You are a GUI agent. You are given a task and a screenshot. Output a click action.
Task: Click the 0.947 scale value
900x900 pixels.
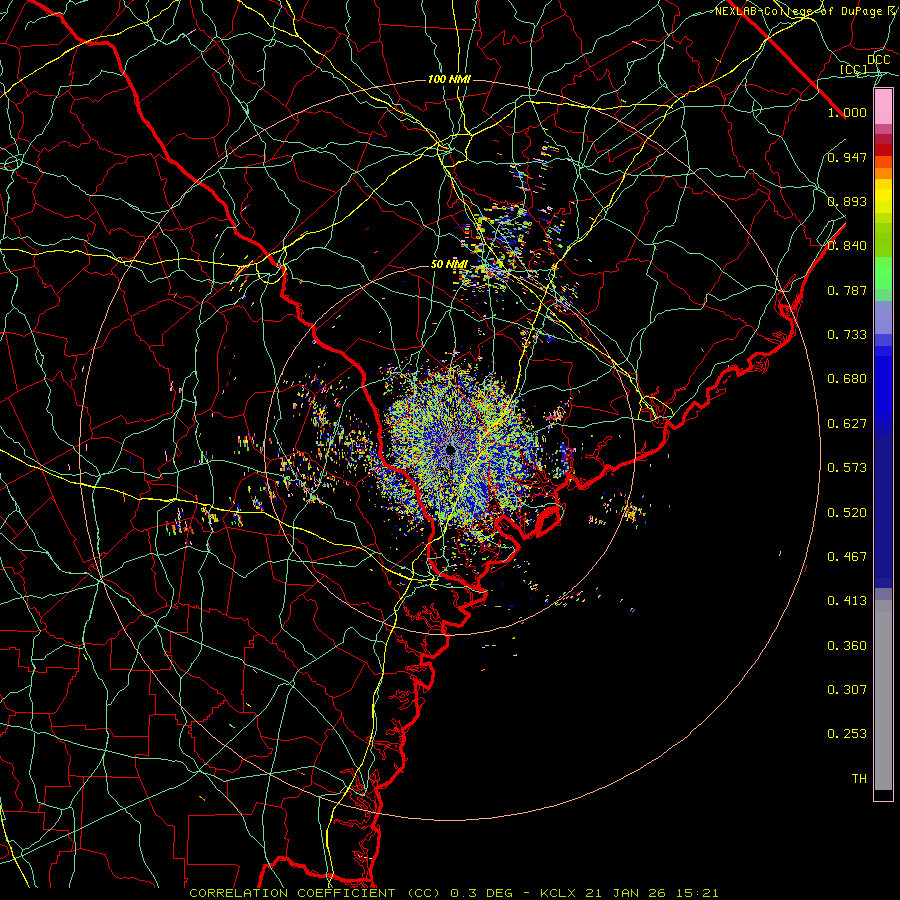[x=847, y=157]
